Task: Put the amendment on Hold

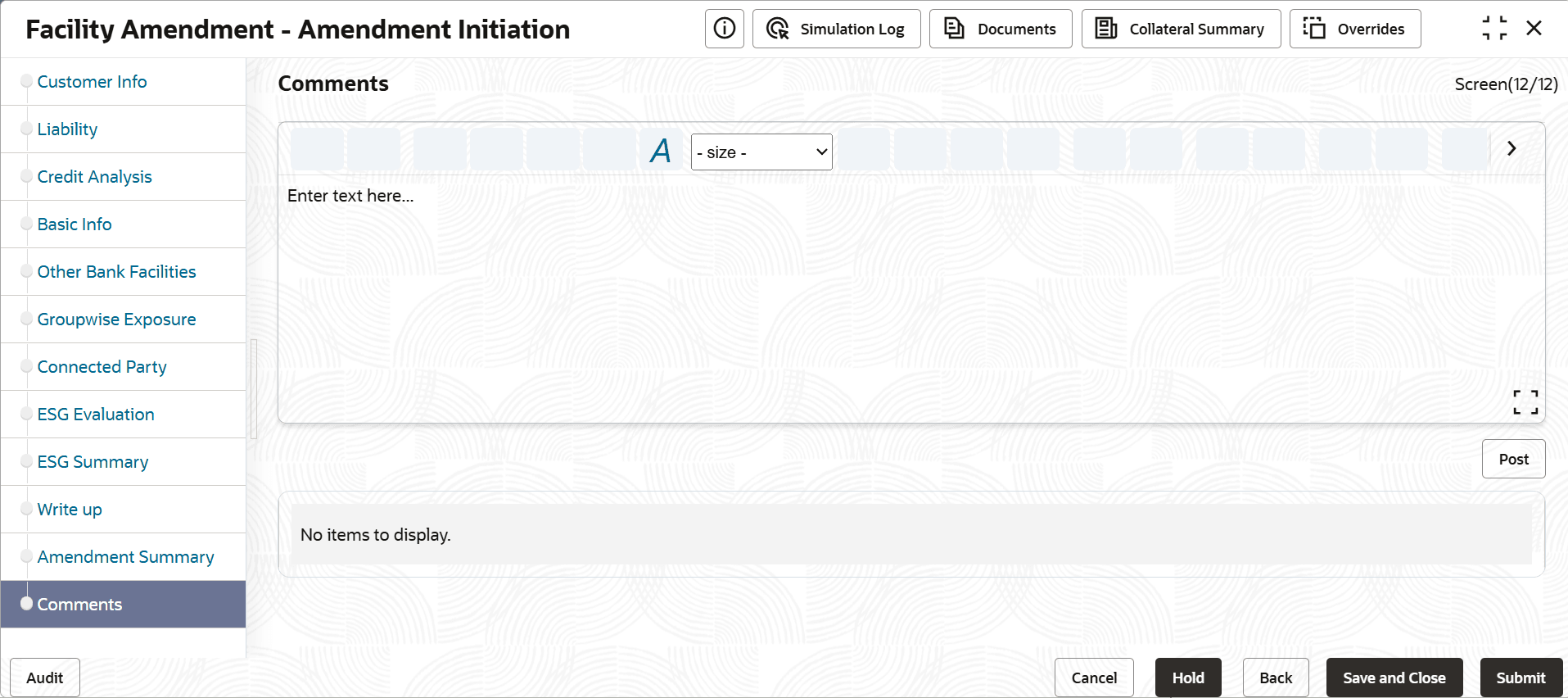Action: [x=1187, y=678]
